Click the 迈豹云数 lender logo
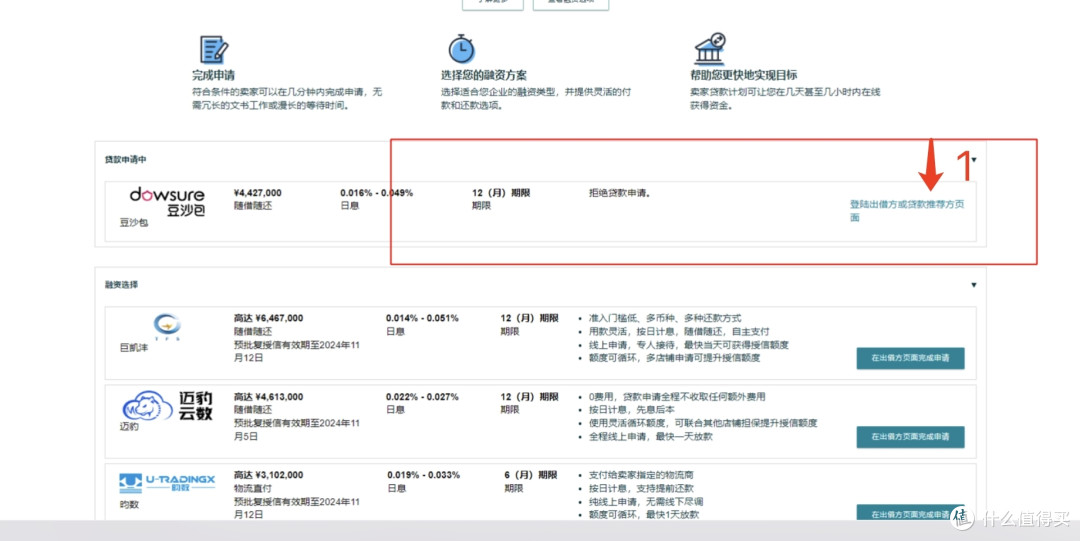The image size is (1080, 541). pos(167,406)
